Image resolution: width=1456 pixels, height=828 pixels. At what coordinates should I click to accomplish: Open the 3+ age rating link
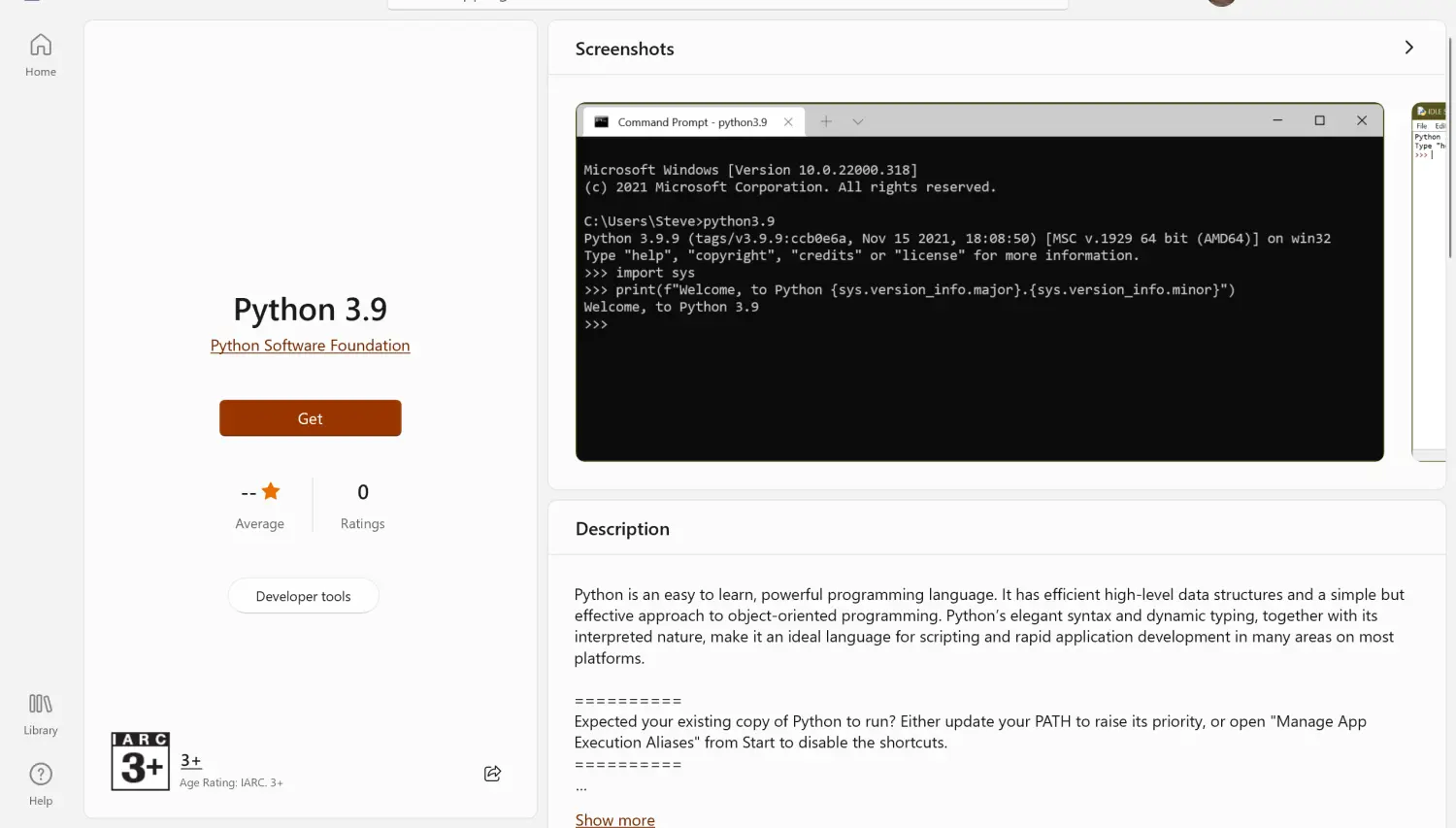click(x=191, y=761)
